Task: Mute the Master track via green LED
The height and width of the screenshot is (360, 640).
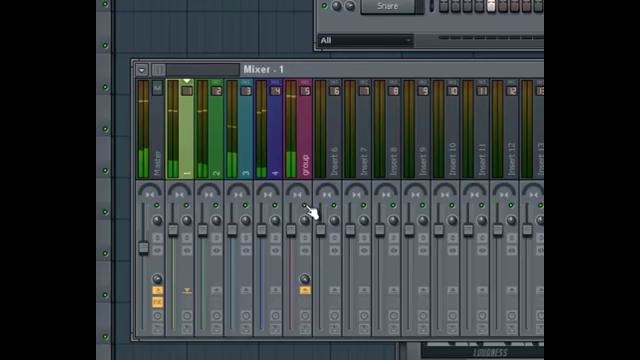Action: pos(157,205)
